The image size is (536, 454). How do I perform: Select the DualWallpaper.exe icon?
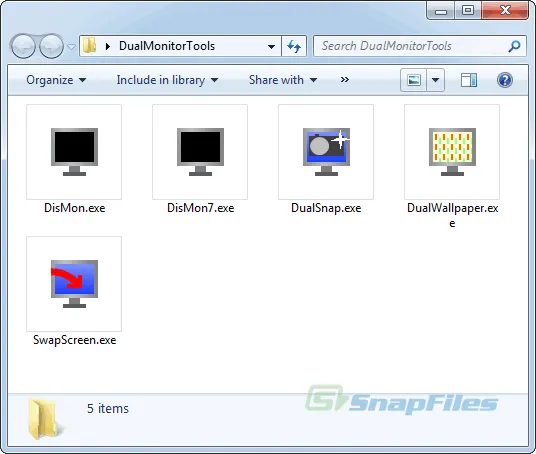pos(452,152)
